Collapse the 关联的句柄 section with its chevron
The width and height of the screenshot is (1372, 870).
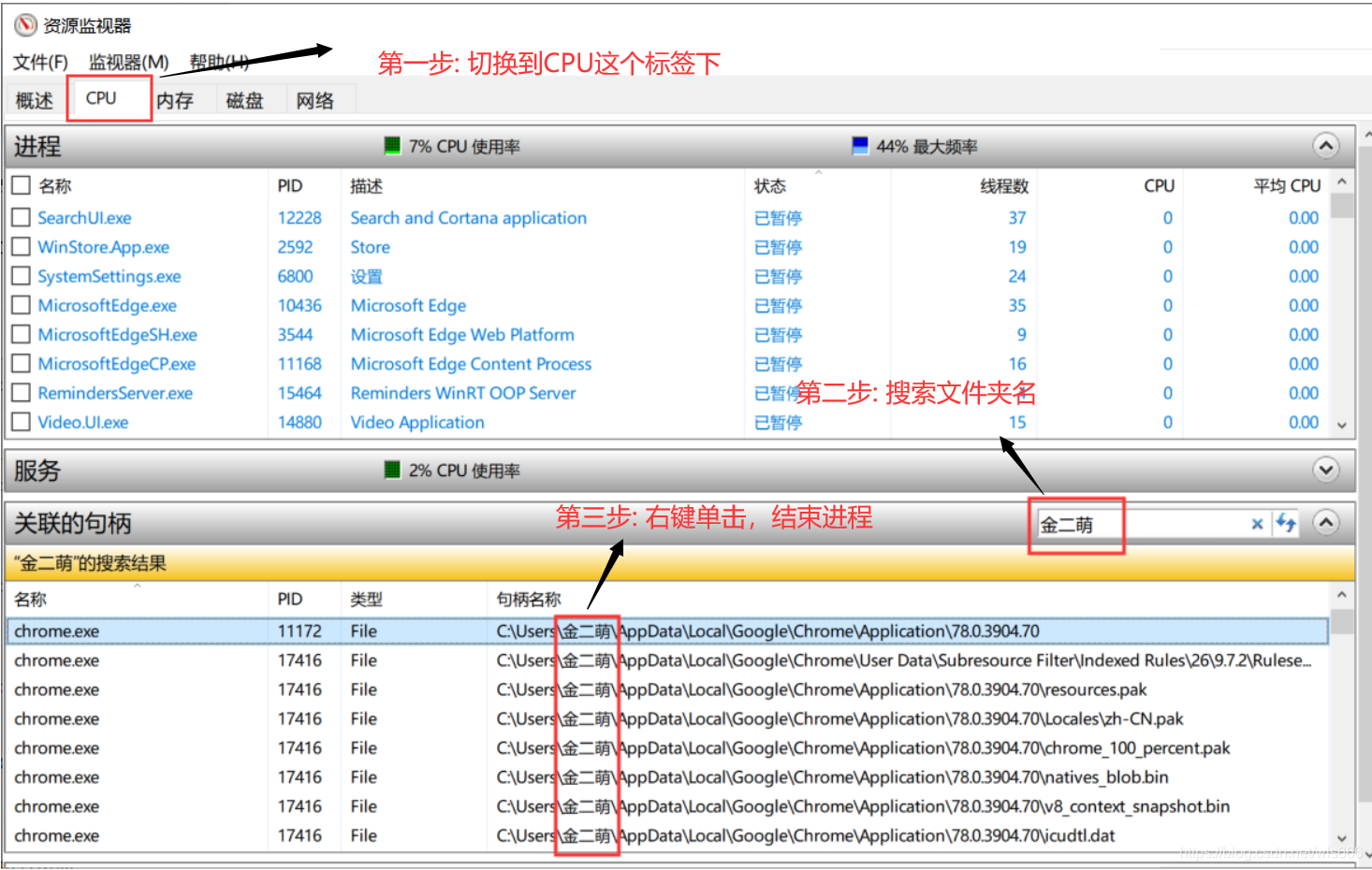coord(1325,523)
